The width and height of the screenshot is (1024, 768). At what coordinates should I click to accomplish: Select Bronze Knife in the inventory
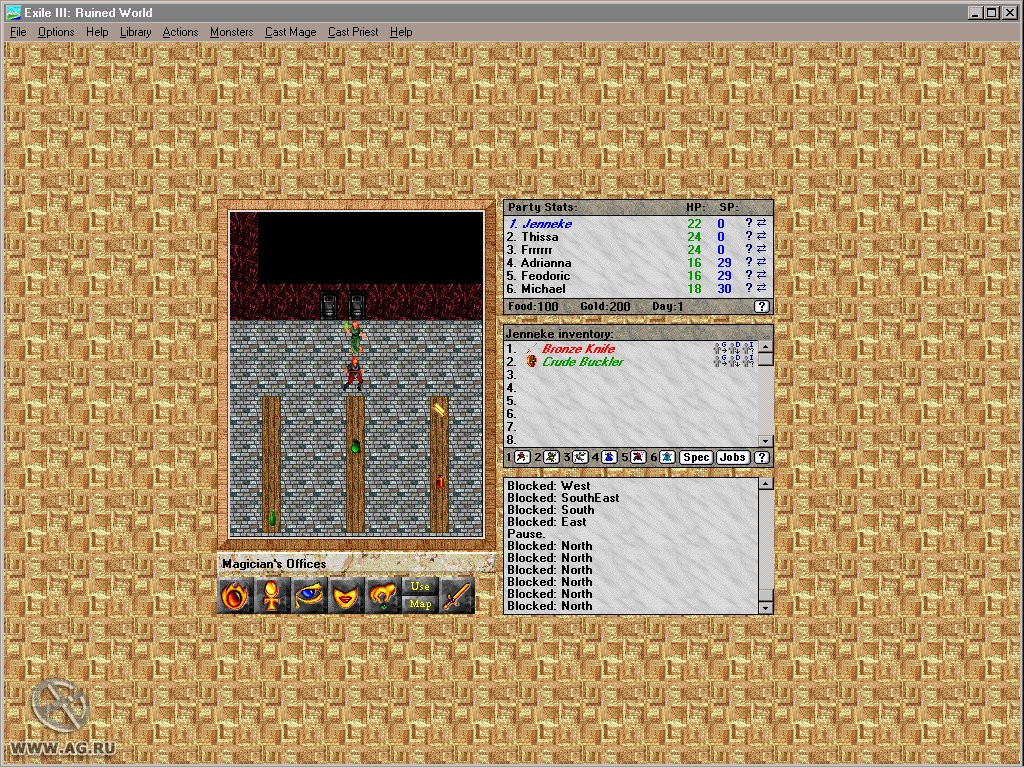(579, 349)
